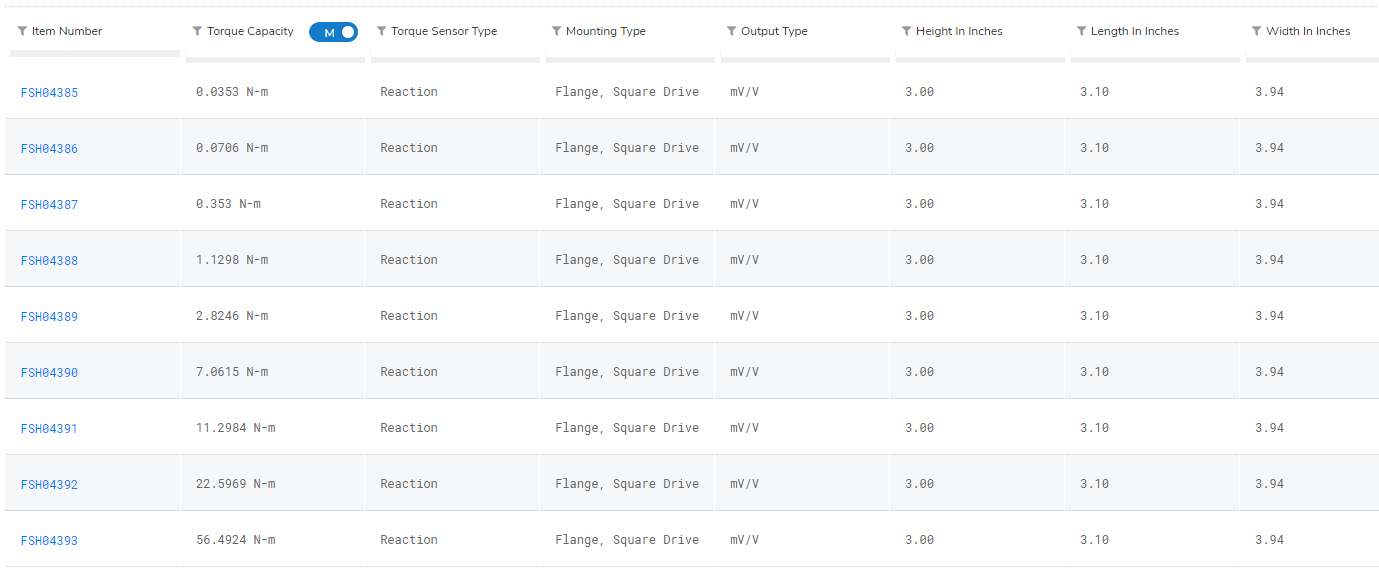This screenshot has height=571, width=1379.
Task: Open the FSH04390 item page
Action: click(x=49, y=373)
